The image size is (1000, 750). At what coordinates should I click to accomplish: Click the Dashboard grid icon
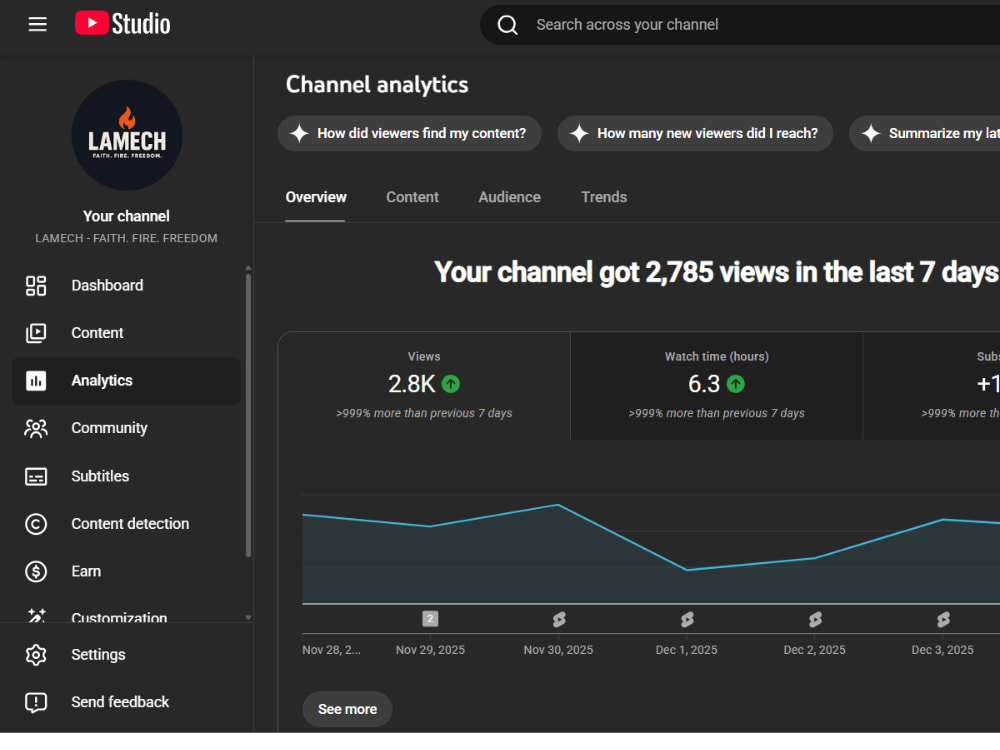(36, 286)
